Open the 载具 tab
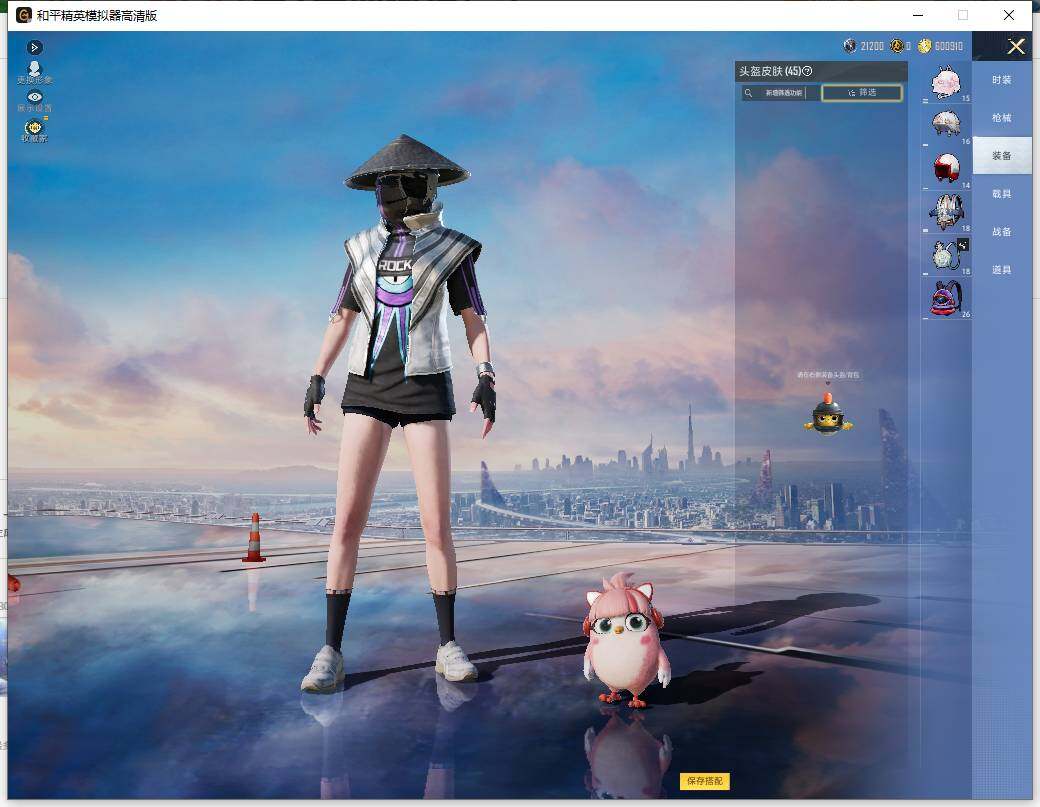 (1002, 194)
